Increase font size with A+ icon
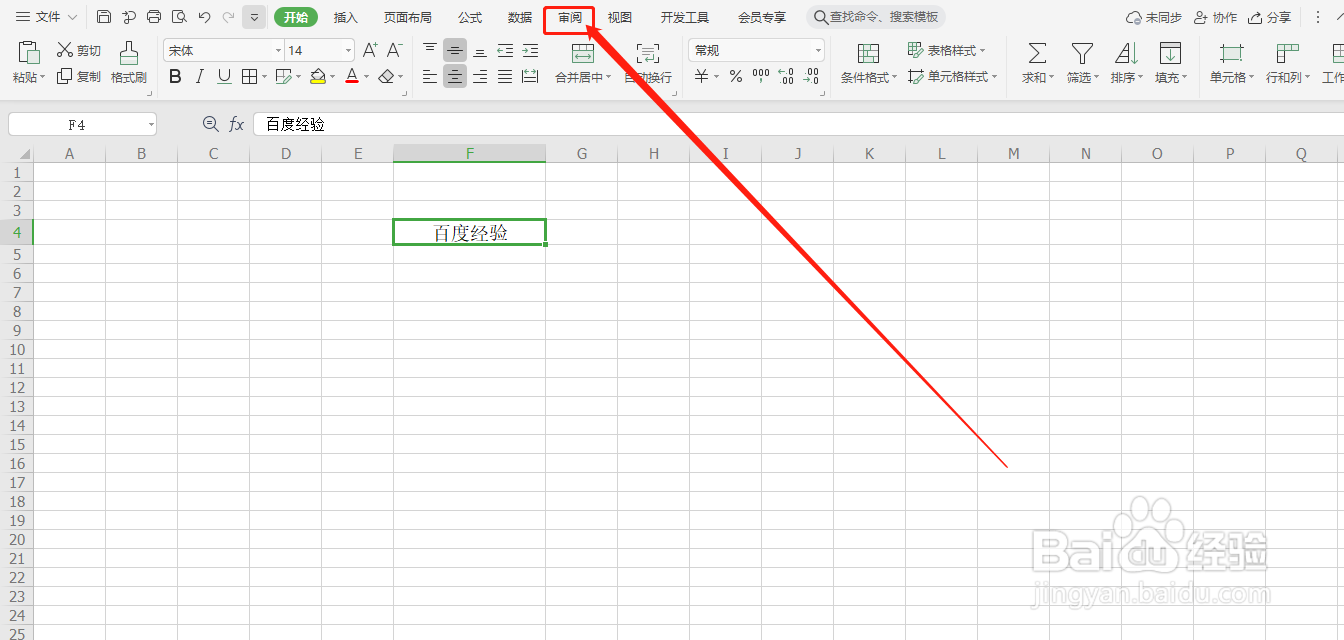The image size is (1344, 640). click(x=370, y=50)
